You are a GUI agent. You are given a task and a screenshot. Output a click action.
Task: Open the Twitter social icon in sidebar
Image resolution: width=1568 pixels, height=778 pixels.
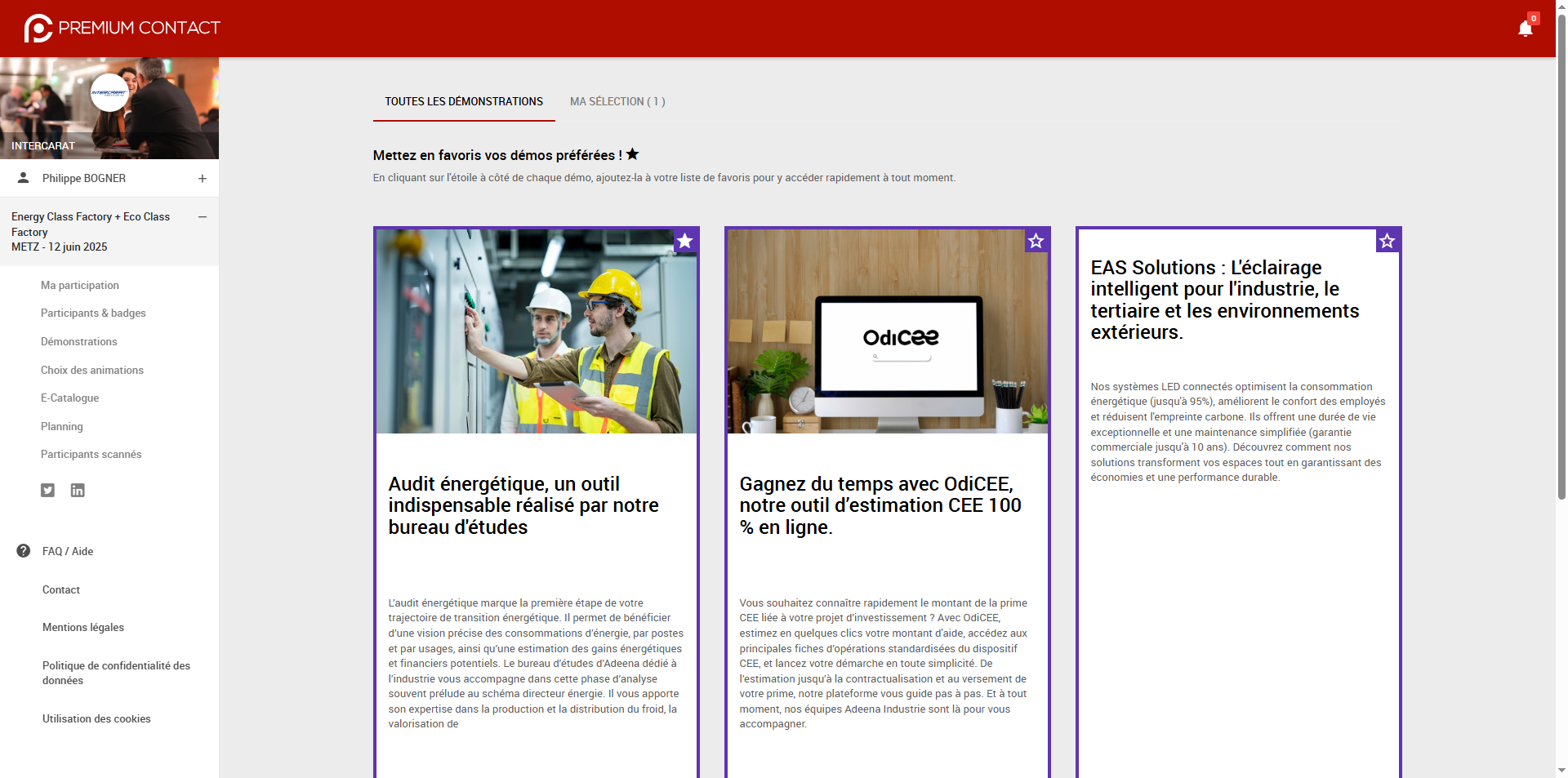[48, 490]
